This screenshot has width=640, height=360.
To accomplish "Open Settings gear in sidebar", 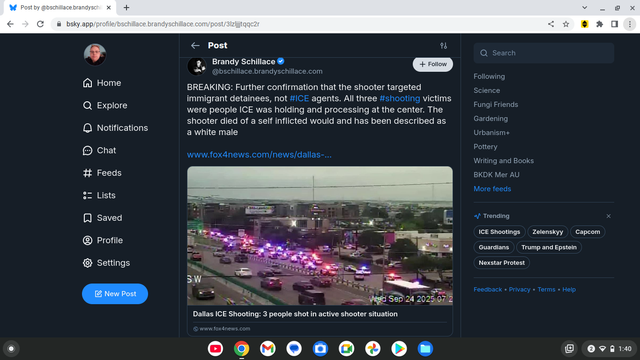I will (x=87, y=263).
